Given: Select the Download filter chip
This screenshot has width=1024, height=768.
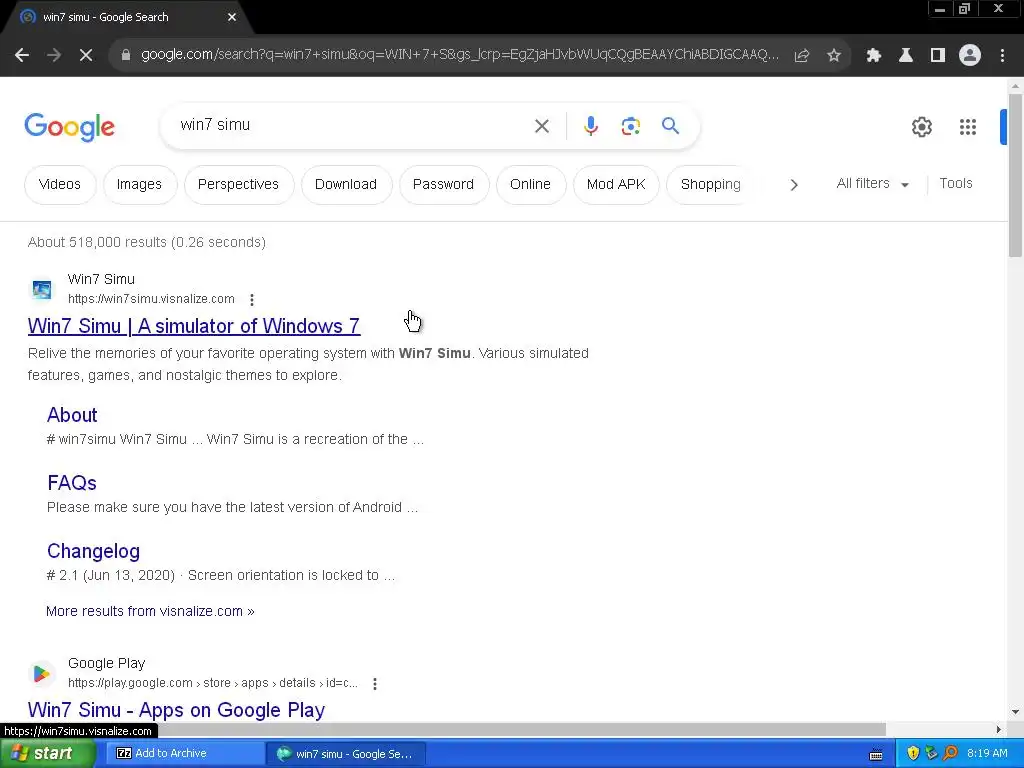Looking at the screenshot, I should pyautogui.click(x=346, y=185).
